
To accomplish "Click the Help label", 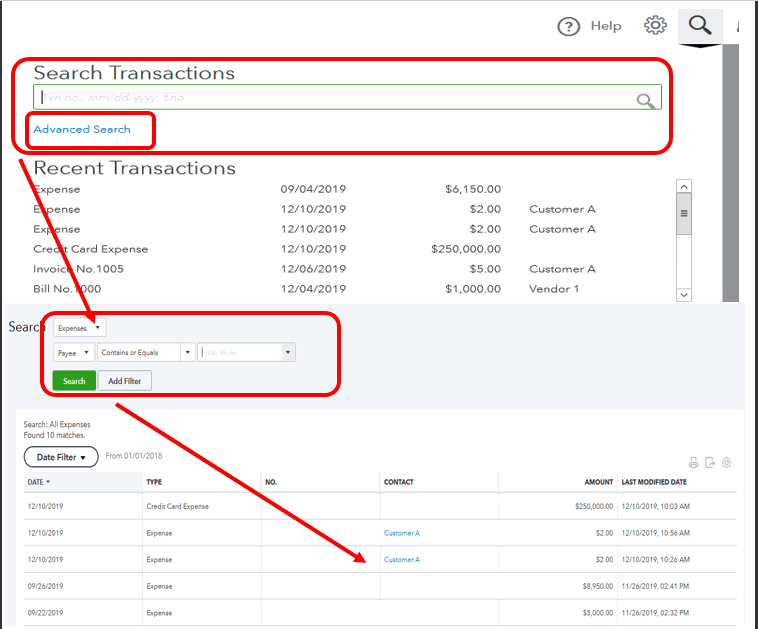I will point(606,26).
